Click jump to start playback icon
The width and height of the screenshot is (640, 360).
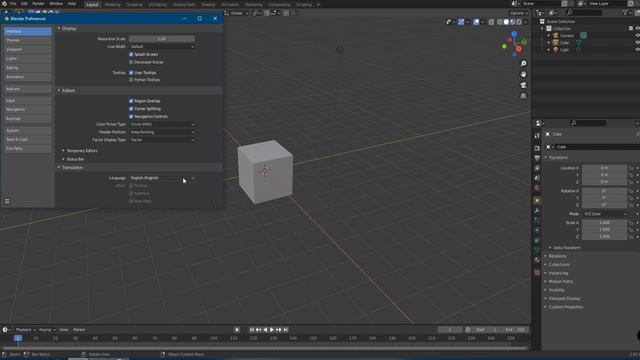252,330
